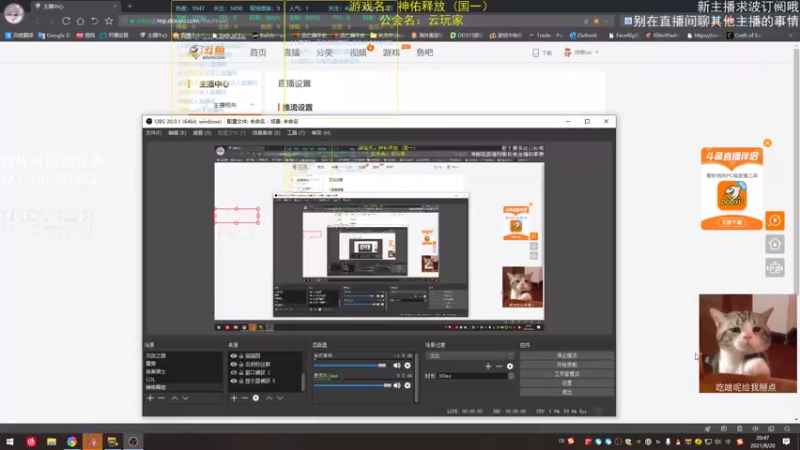The width and height of the screenshot is (800, 450).
Task: Remove scene transition with minus icon
Action: (499, 366)
